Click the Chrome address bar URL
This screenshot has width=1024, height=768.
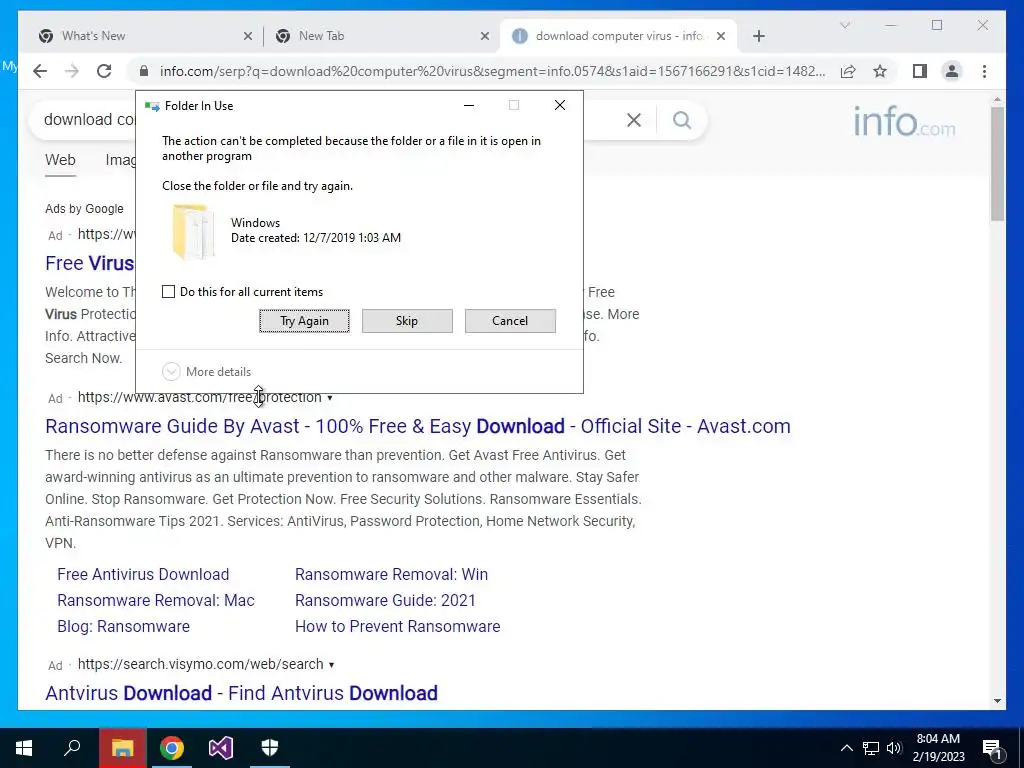pyautogui.click(x=492, y=71)
